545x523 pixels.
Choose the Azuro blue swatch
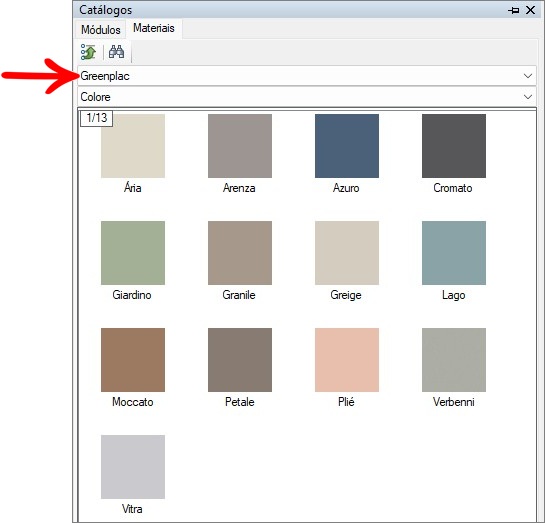coord(347,146)
